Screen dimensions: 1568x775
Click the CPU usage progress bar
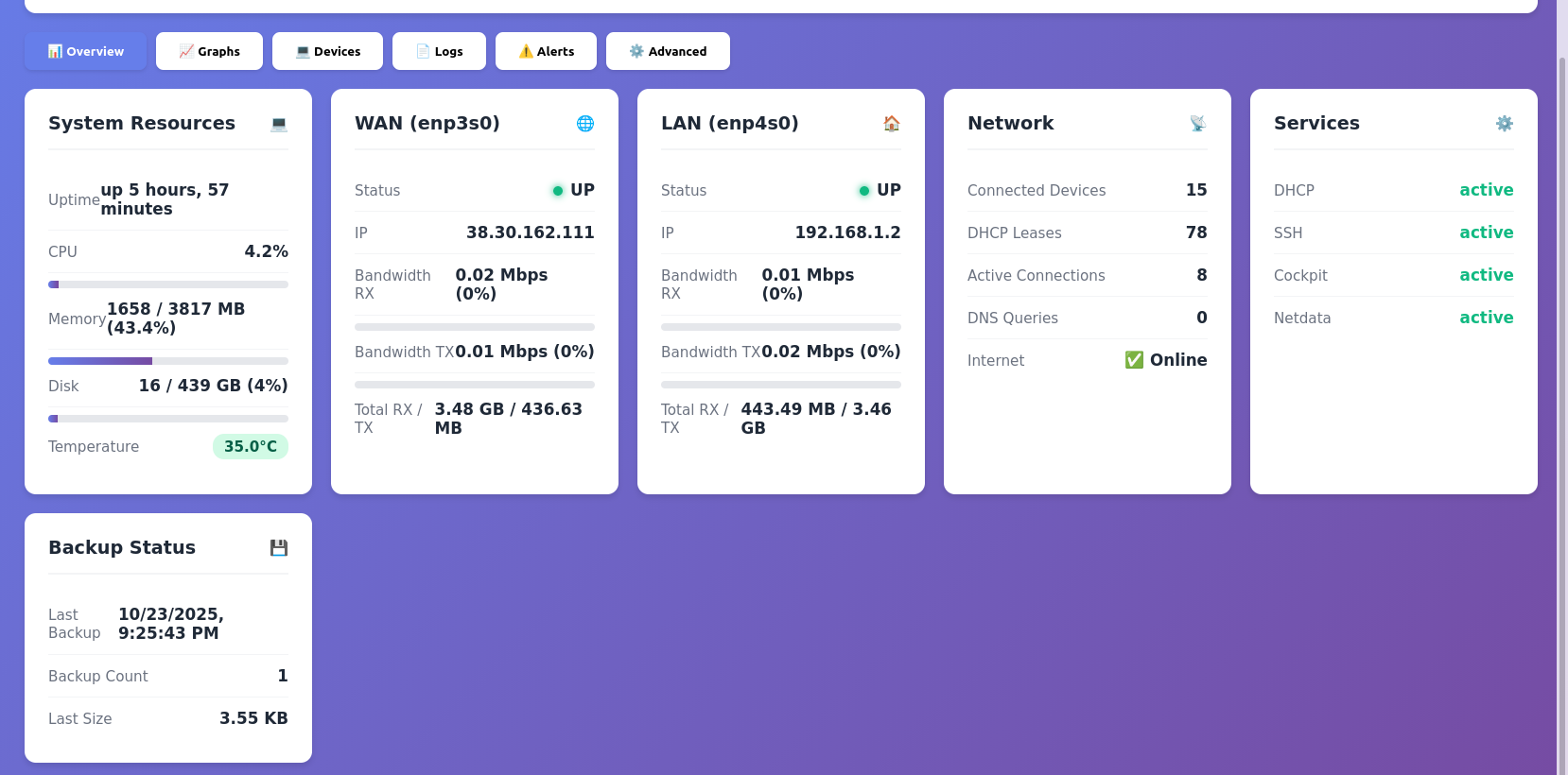[x=168, y=284]
